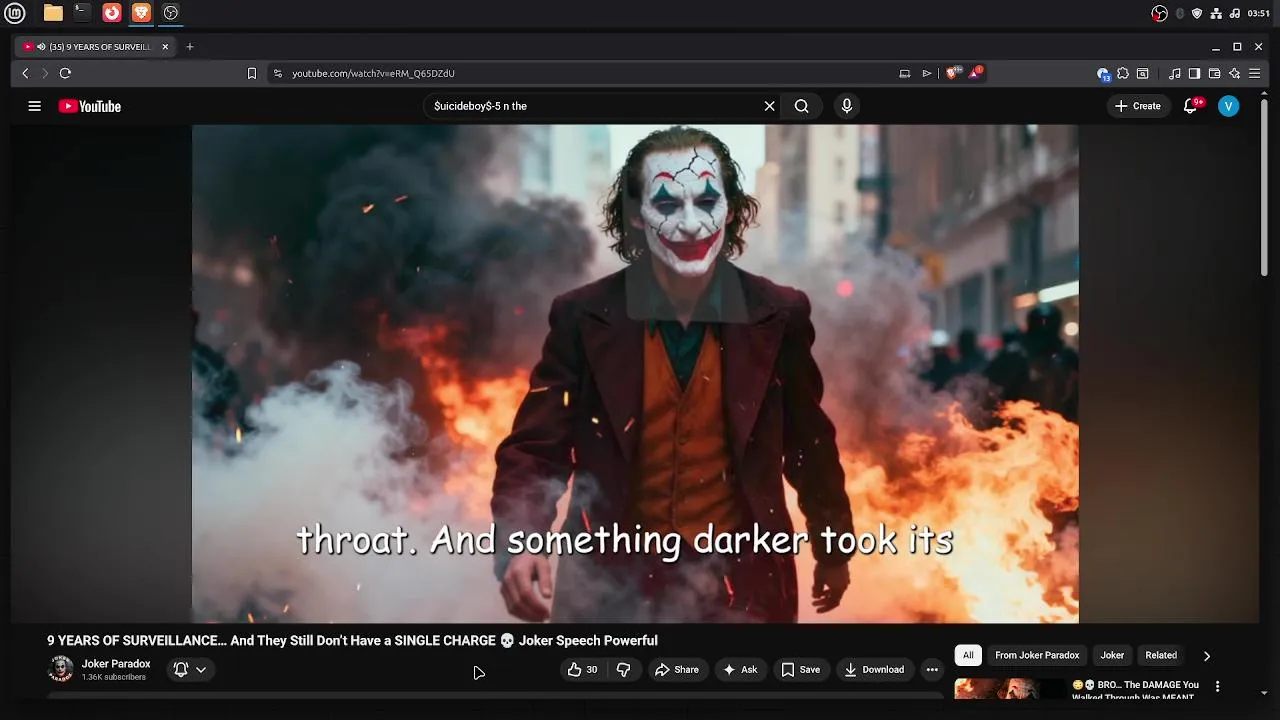Open the Brave playlist music icon

coord(1175,73)
